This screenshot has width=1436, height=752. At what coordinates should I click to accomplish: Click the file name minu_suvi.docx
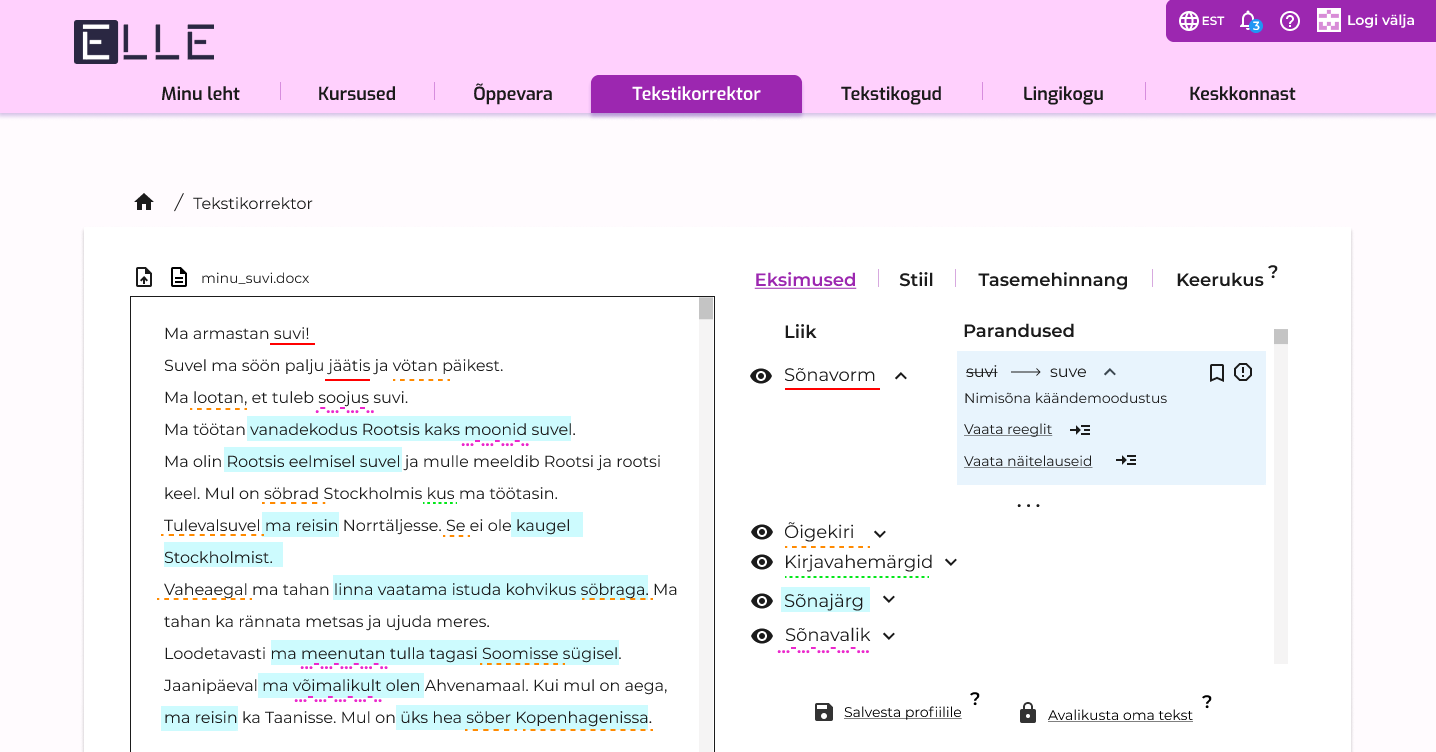click(255, 278)
